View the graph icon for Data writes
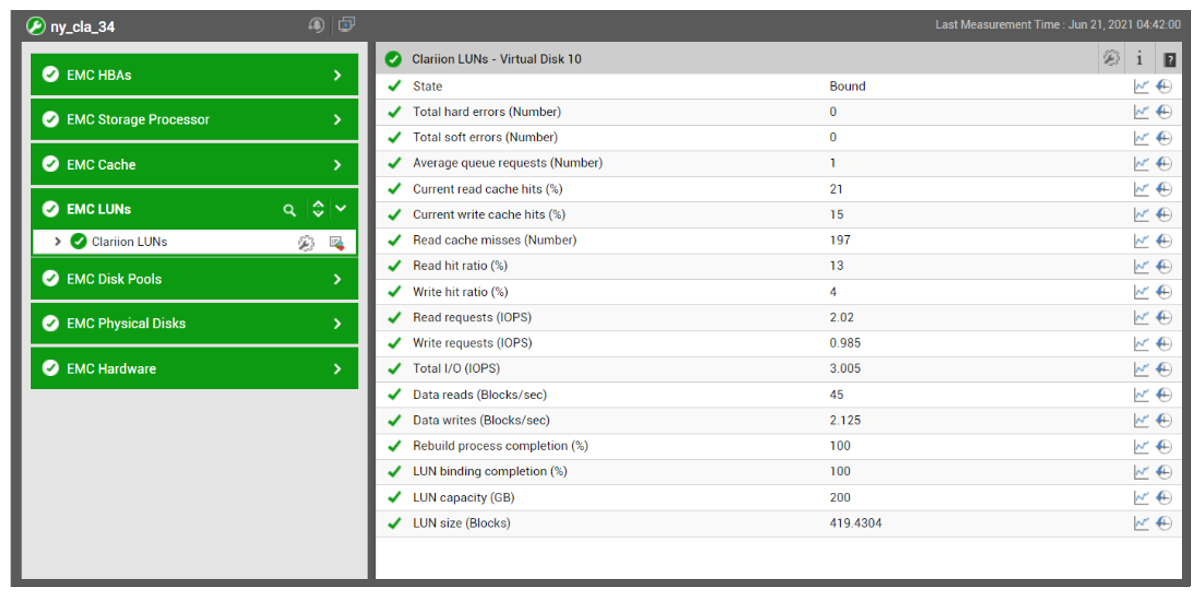Viewport: 1200px width, 597px height. point(1141,420)
